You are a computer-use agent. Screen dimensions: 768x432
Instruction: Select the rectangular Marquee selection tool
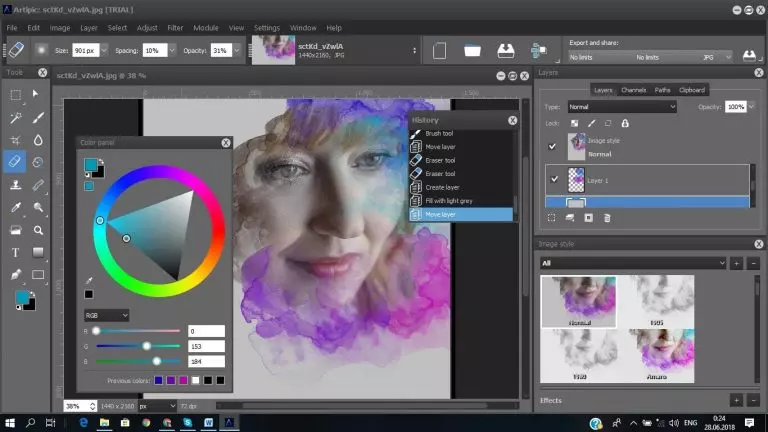pos(16,95)
